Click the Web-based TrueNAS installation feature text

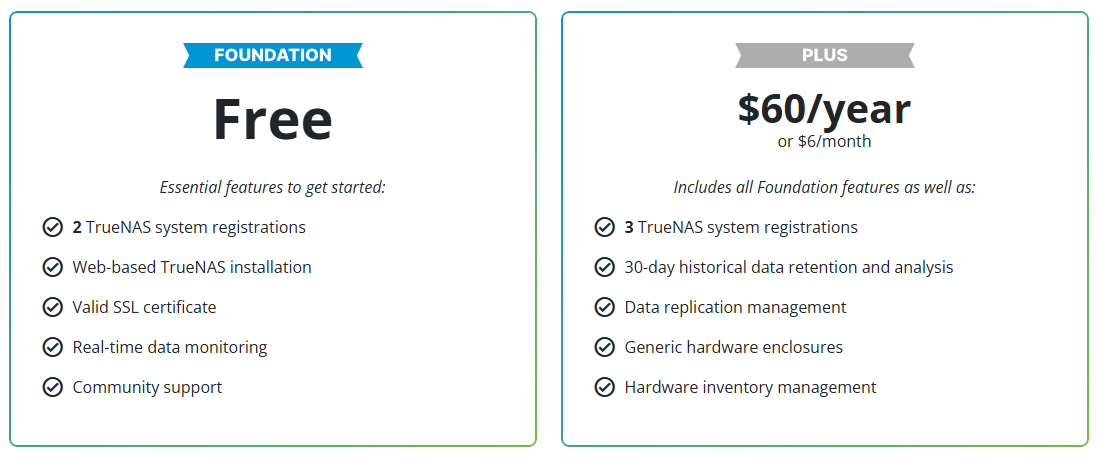coord(192,267)
